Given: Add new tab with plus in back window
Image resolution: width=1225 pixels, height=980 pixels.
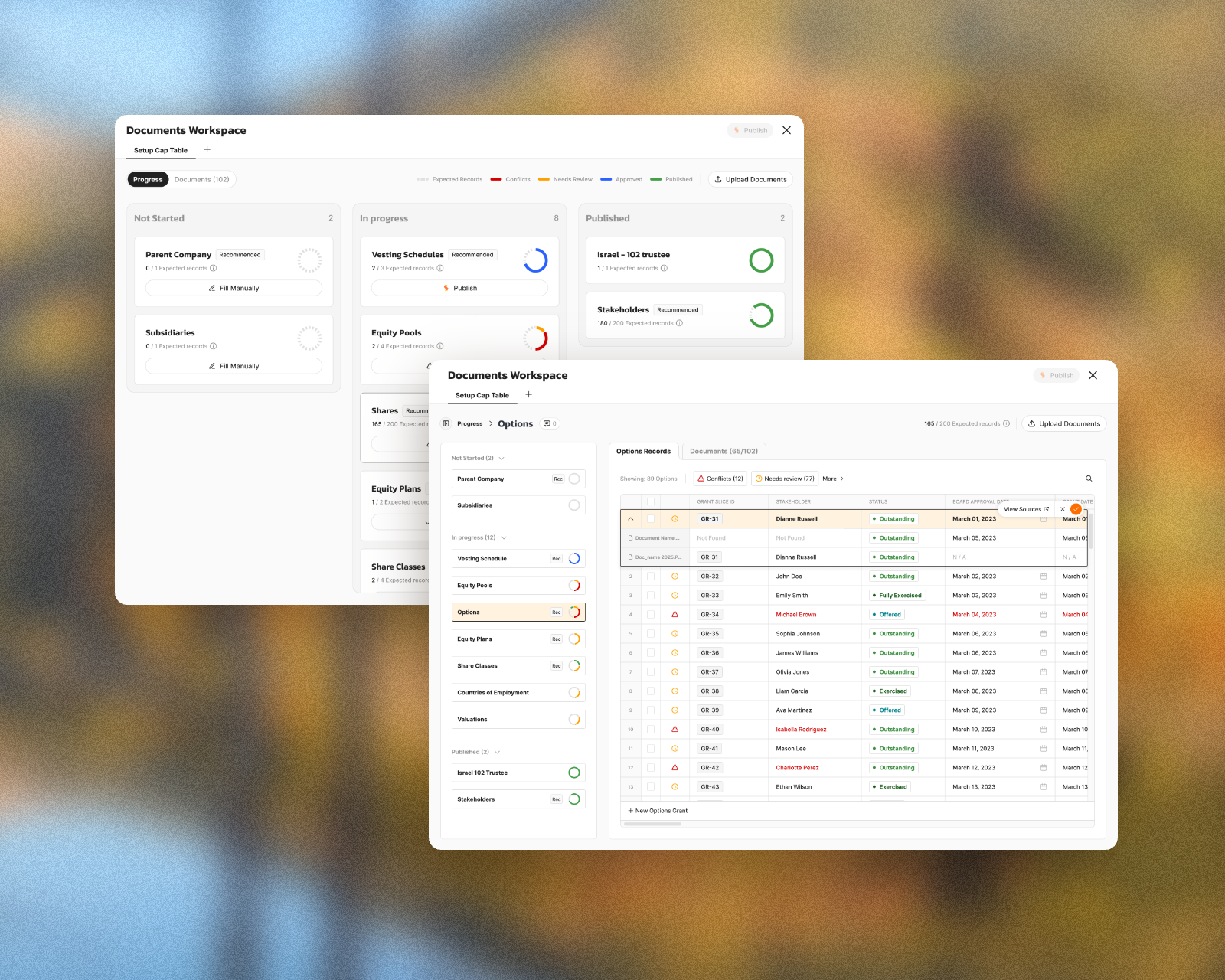Looking at the screenshot, I should [207, 149].
